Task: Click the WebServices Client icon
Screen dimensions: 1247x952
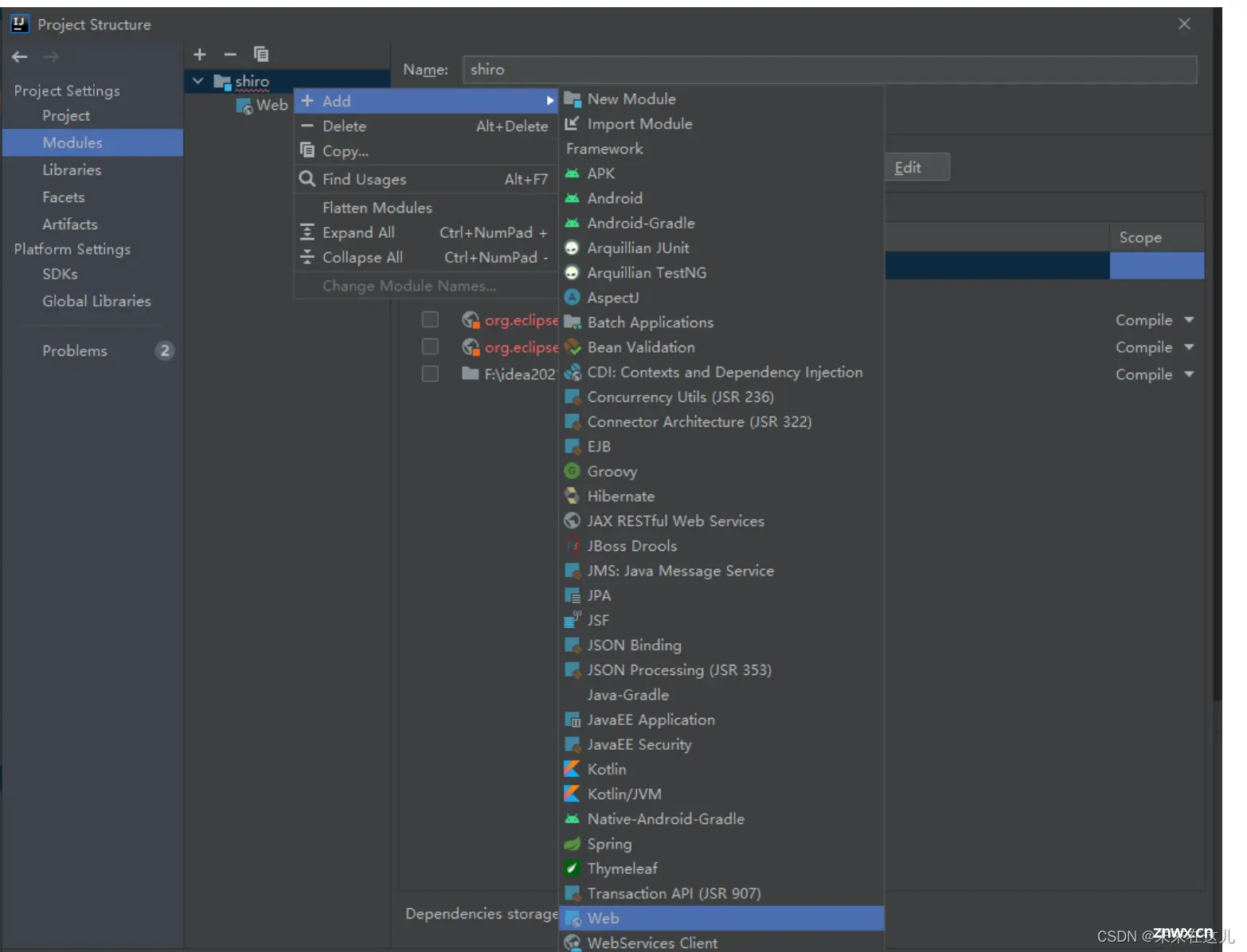Action: click(x=572, y=943)
